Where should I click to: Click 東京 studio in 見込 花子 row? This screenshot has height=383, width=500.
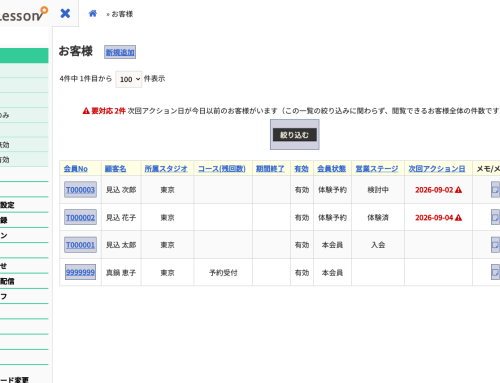pyautogui.click(x=167, y=217)
